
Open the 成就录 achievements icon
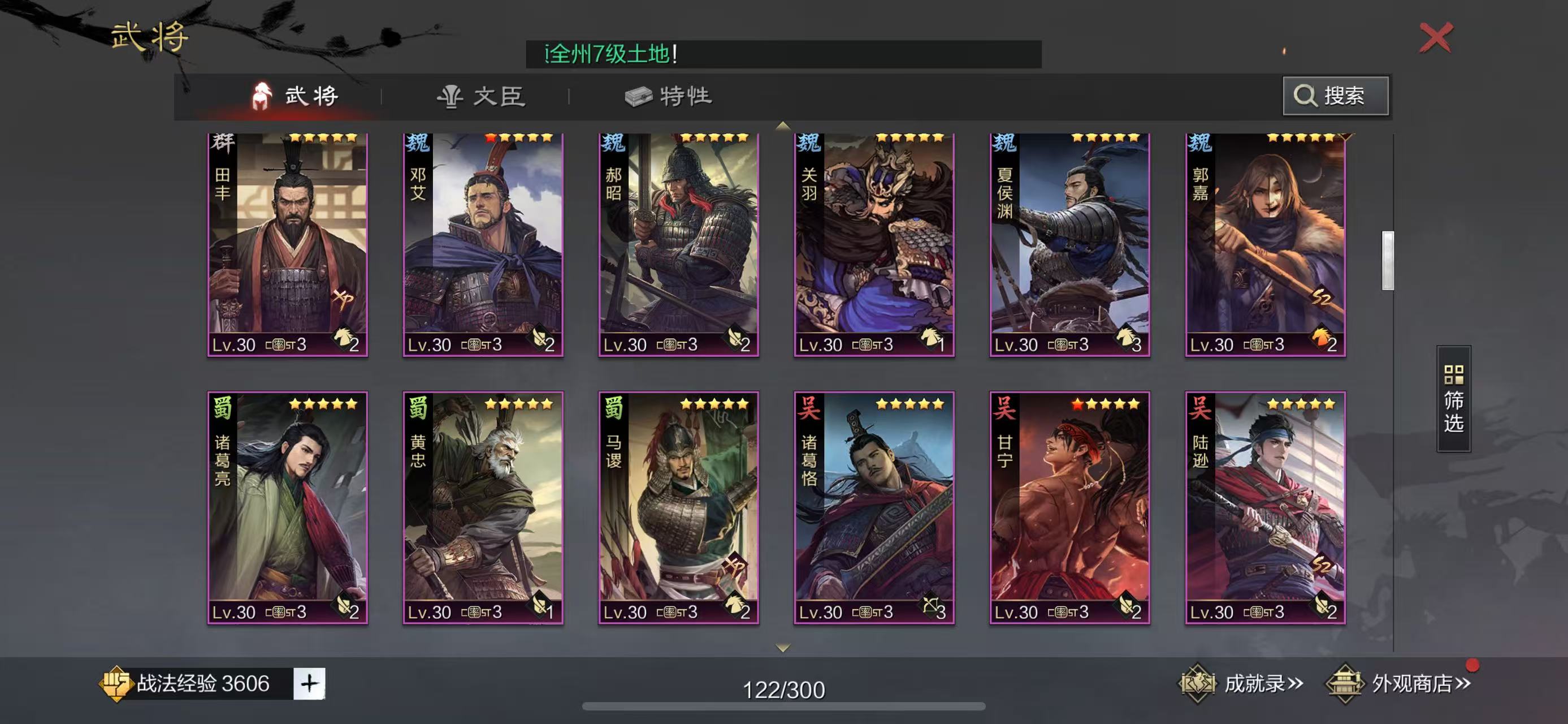pyautogui.click(x=1197, y=683)
